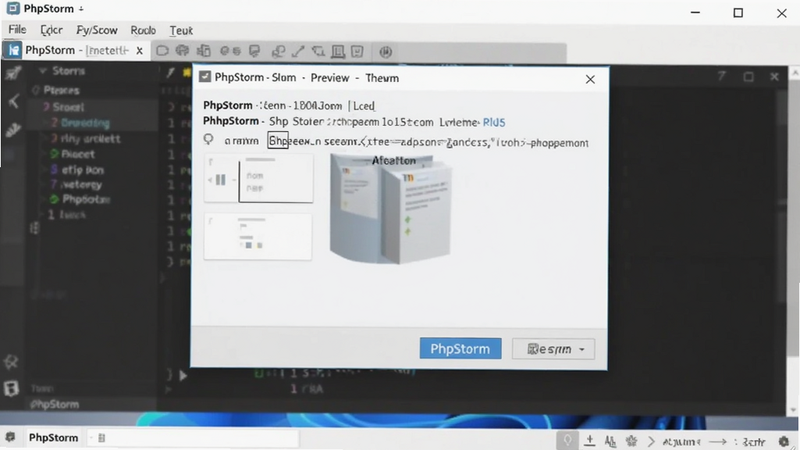Viewport: 800px width, 450px height.
Task: Click the back arrow icon in left sidebar
Action: 13,101
